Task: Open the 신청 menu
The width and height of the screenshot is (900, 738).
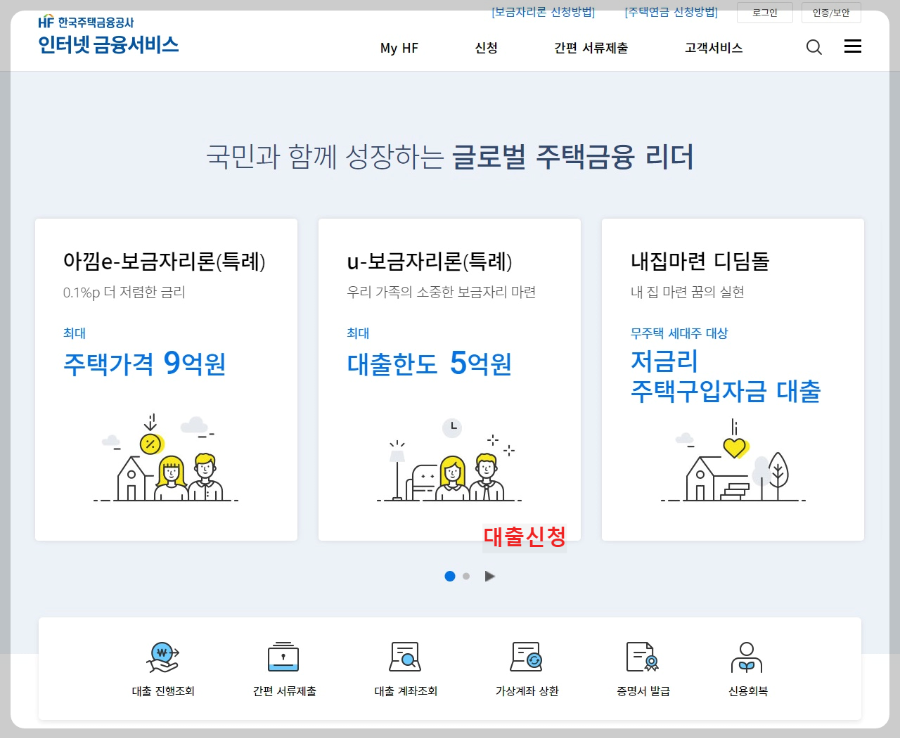Action: (x=486, y=47)
